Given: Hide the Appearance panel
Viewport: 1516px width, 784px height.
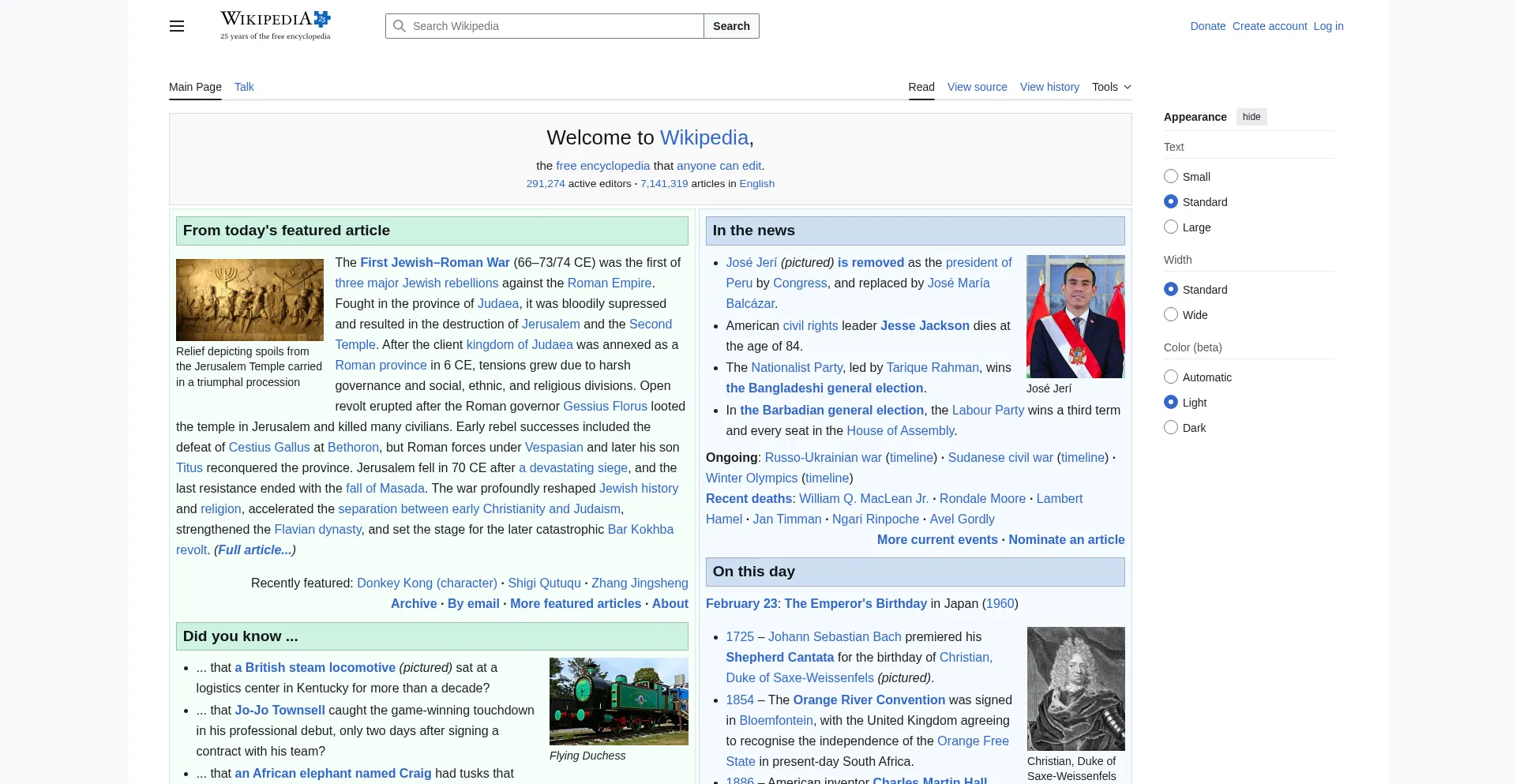Looking at the screenshot, I should (1251, 117).
